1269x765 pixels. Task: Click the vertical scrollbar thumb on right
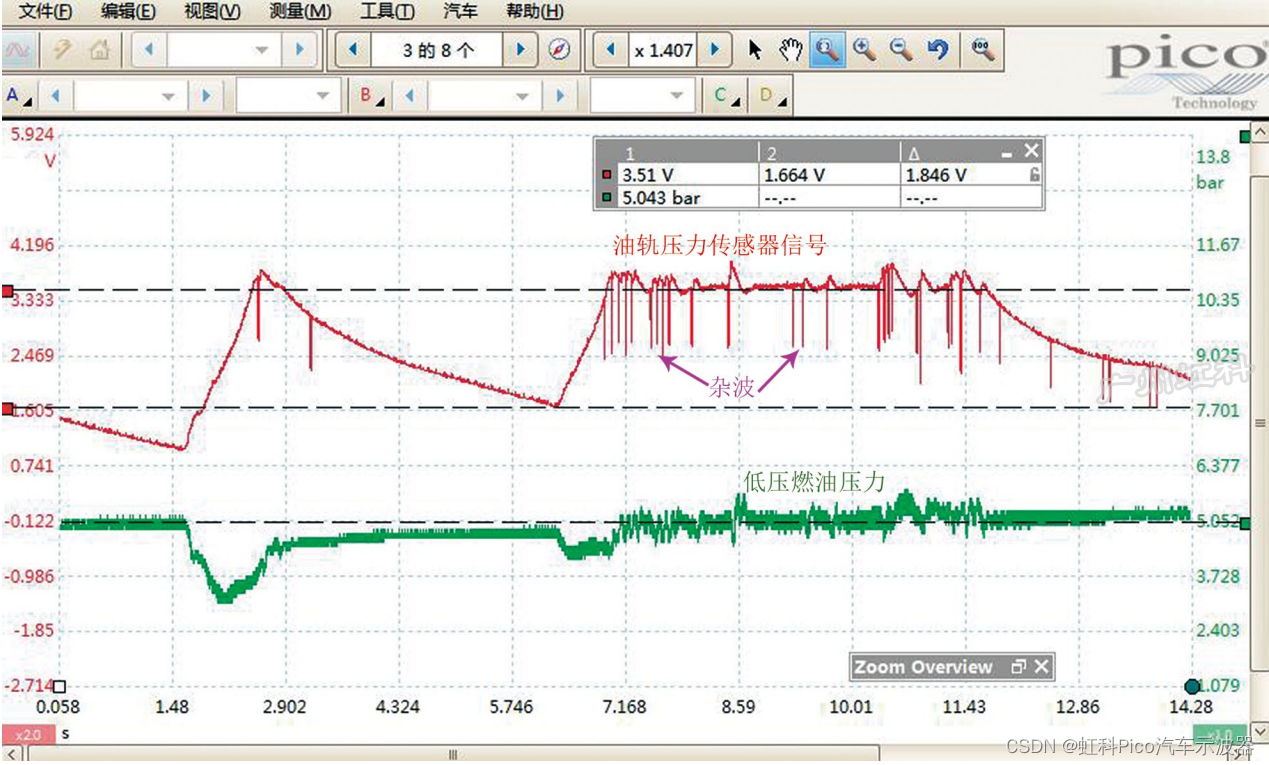[1260, 423]
